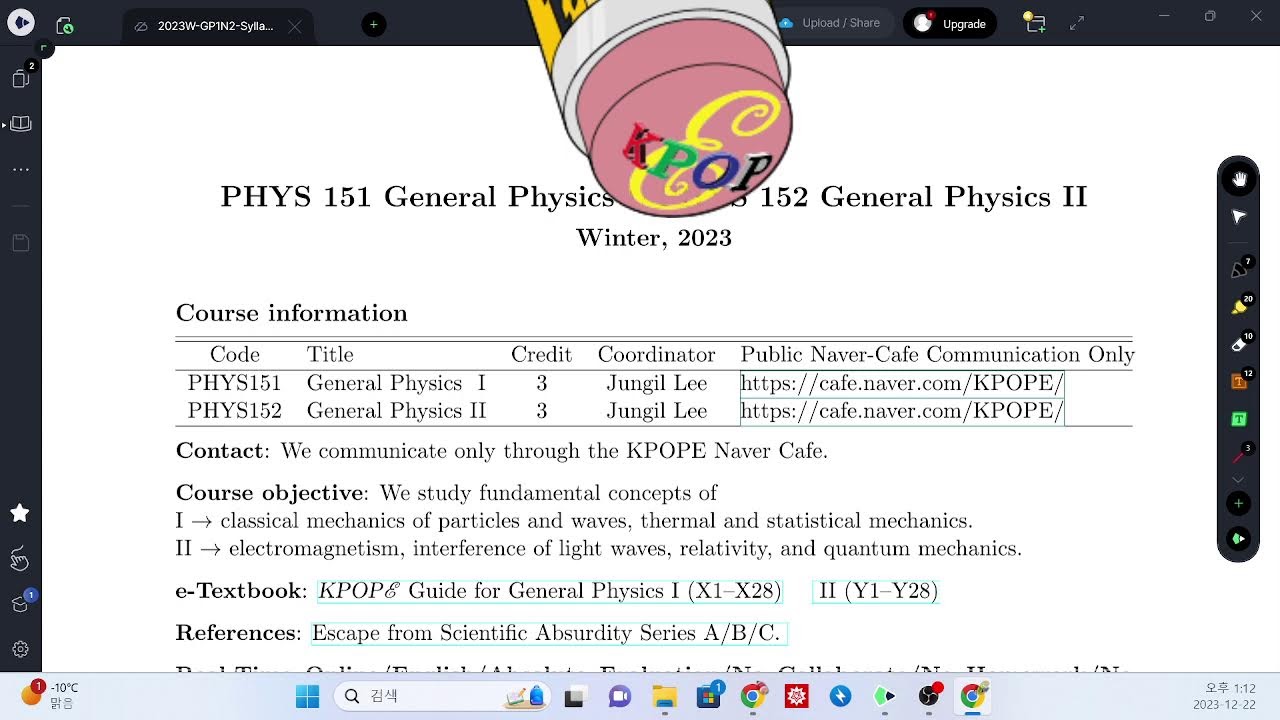The image size is (1280, 720).
Task: Select the green text tool
Action: pos(1239,419)
